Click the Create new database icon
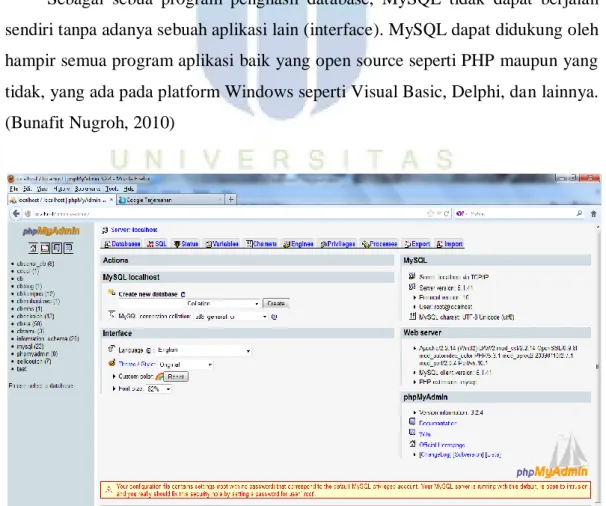 pyautogui.click(x=112, y=293)
